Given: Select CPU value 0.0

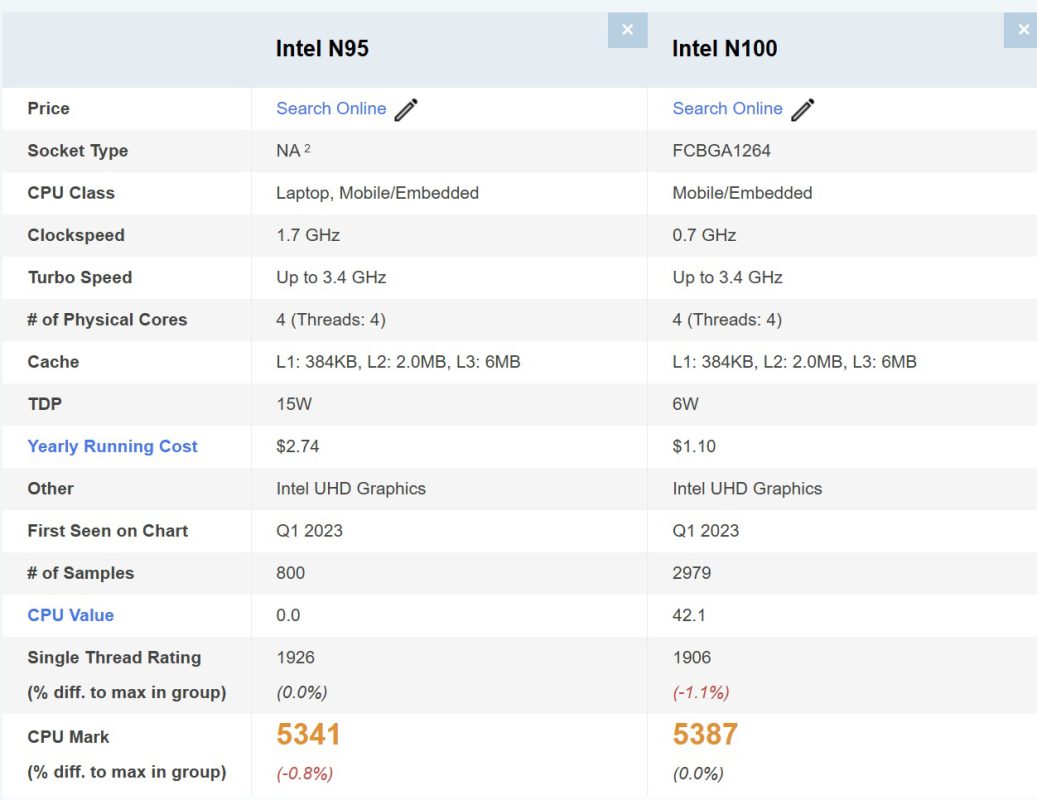Looking at the screenshot, I should 288,616.
